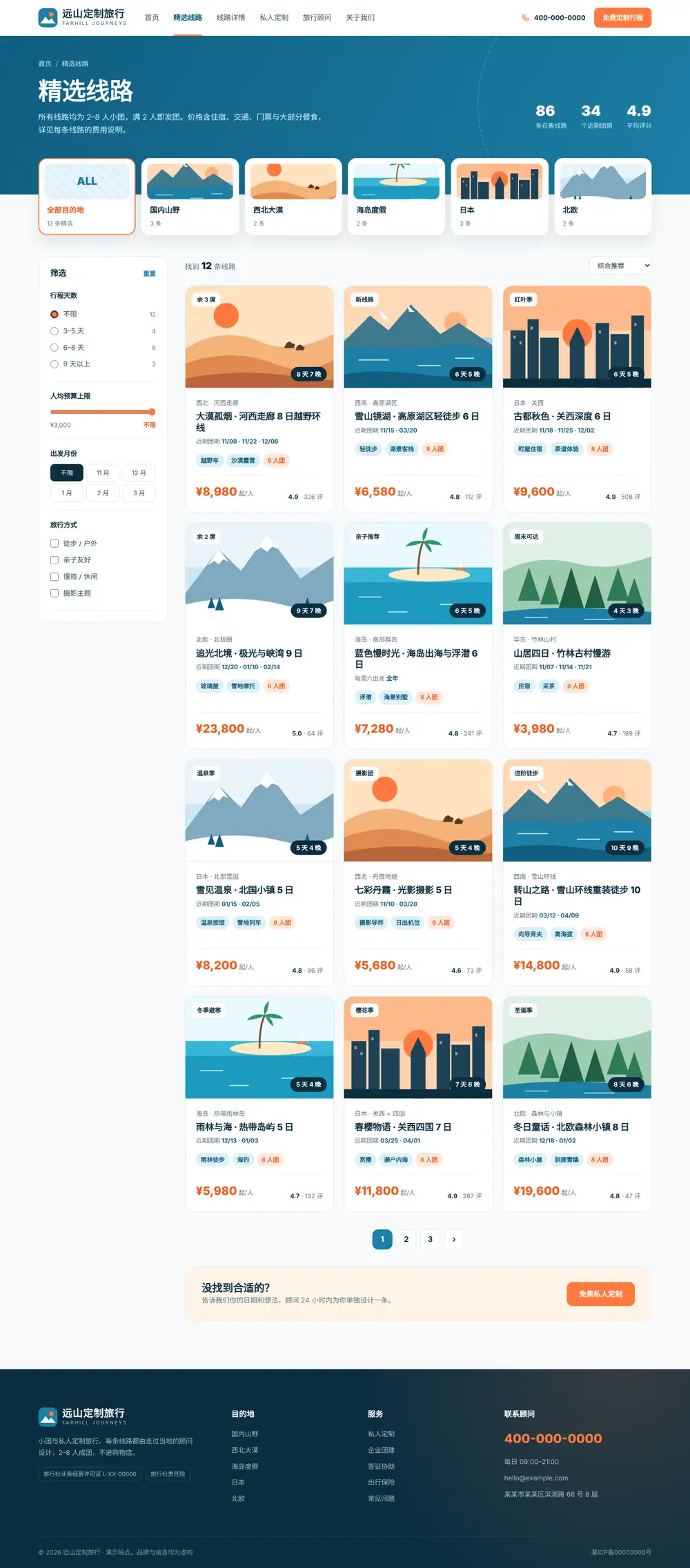Viewport: 690px width, 1568px height.
Task: Choose the 3–5 天 duration radio option
Action: click(55, 331)
